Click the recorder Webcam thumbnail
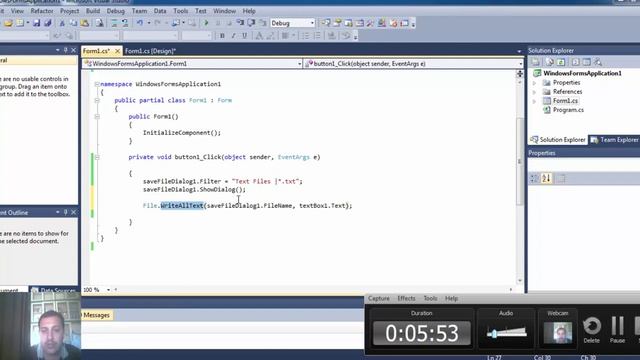Screen dimensions: 640x360 (x=558, y=332)
